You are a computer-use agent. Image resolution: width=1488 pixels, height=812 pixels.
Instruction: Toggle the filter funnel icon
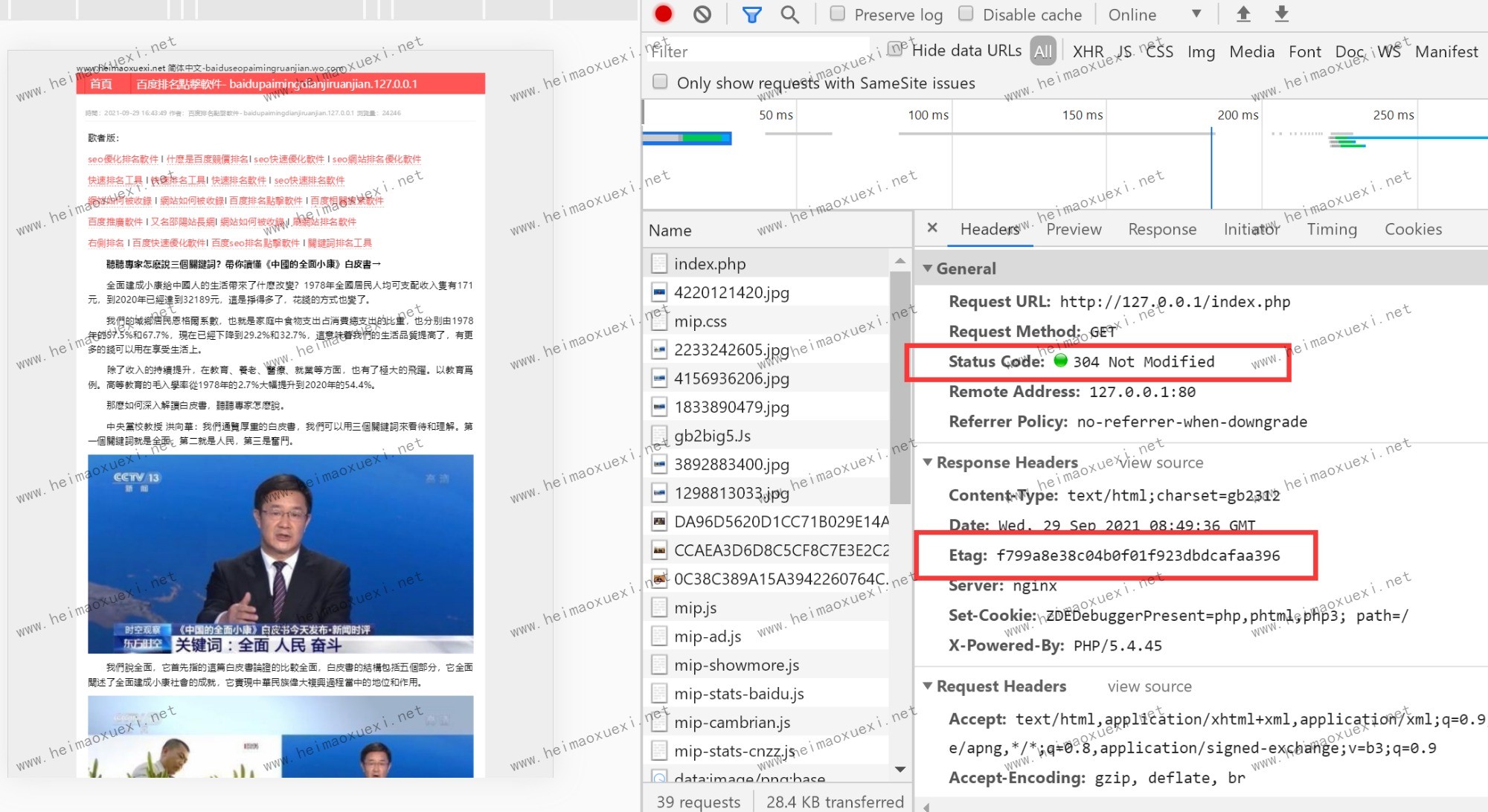pos(751,14)
